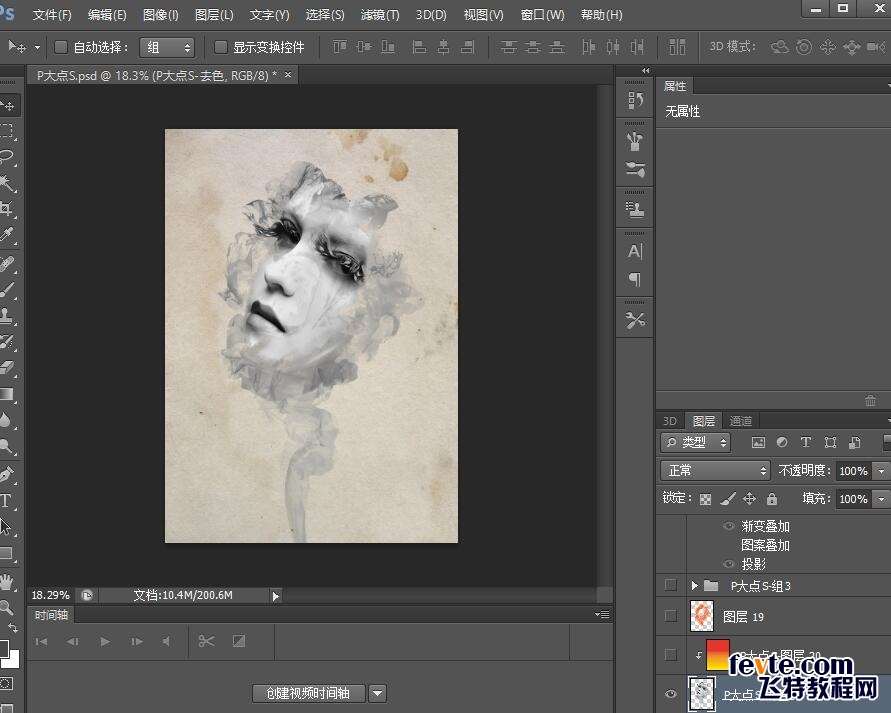Open Move tool preset picker arrow
The image size is (891, 713).
click(x=38, y=48)
